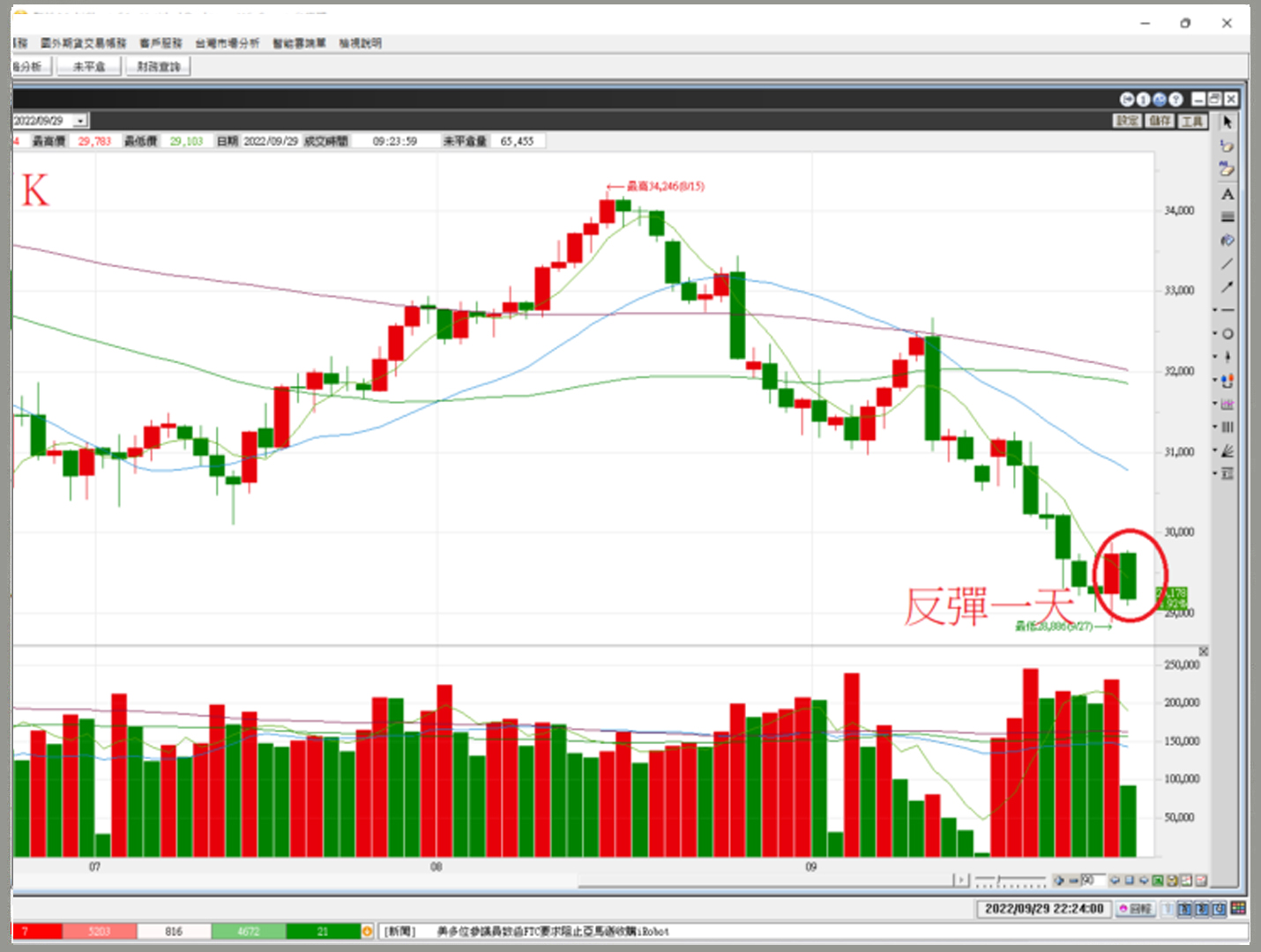Select the arrow line drawing tool
The width and height of the screenshot is (1261, 952).
[x=1227, y=286]
